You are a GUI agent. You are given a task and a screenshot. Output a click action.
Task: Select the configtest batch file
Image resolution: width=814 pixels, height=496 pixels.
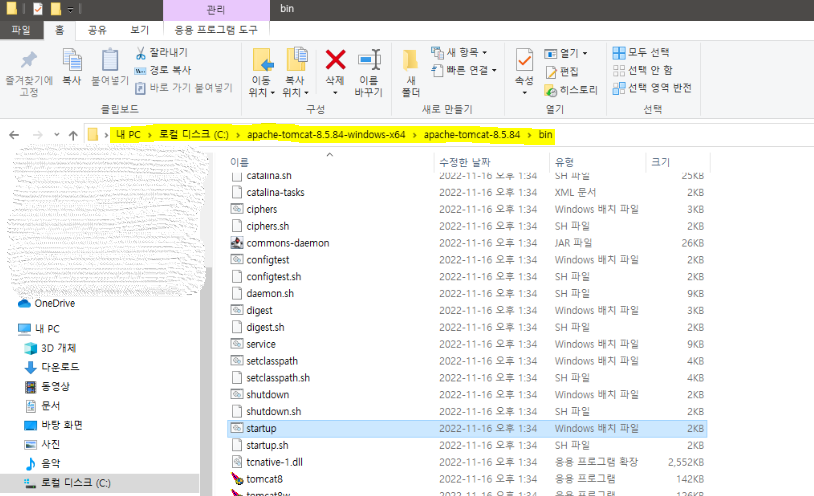[467, 260]
